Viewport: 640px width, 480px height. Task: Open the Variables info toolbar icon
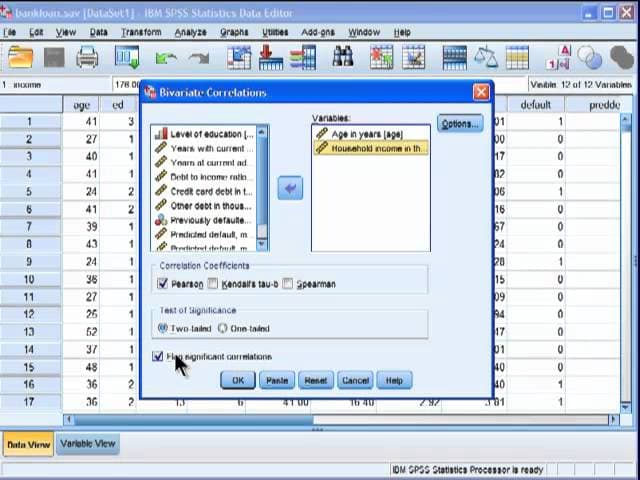coord(303,57)
